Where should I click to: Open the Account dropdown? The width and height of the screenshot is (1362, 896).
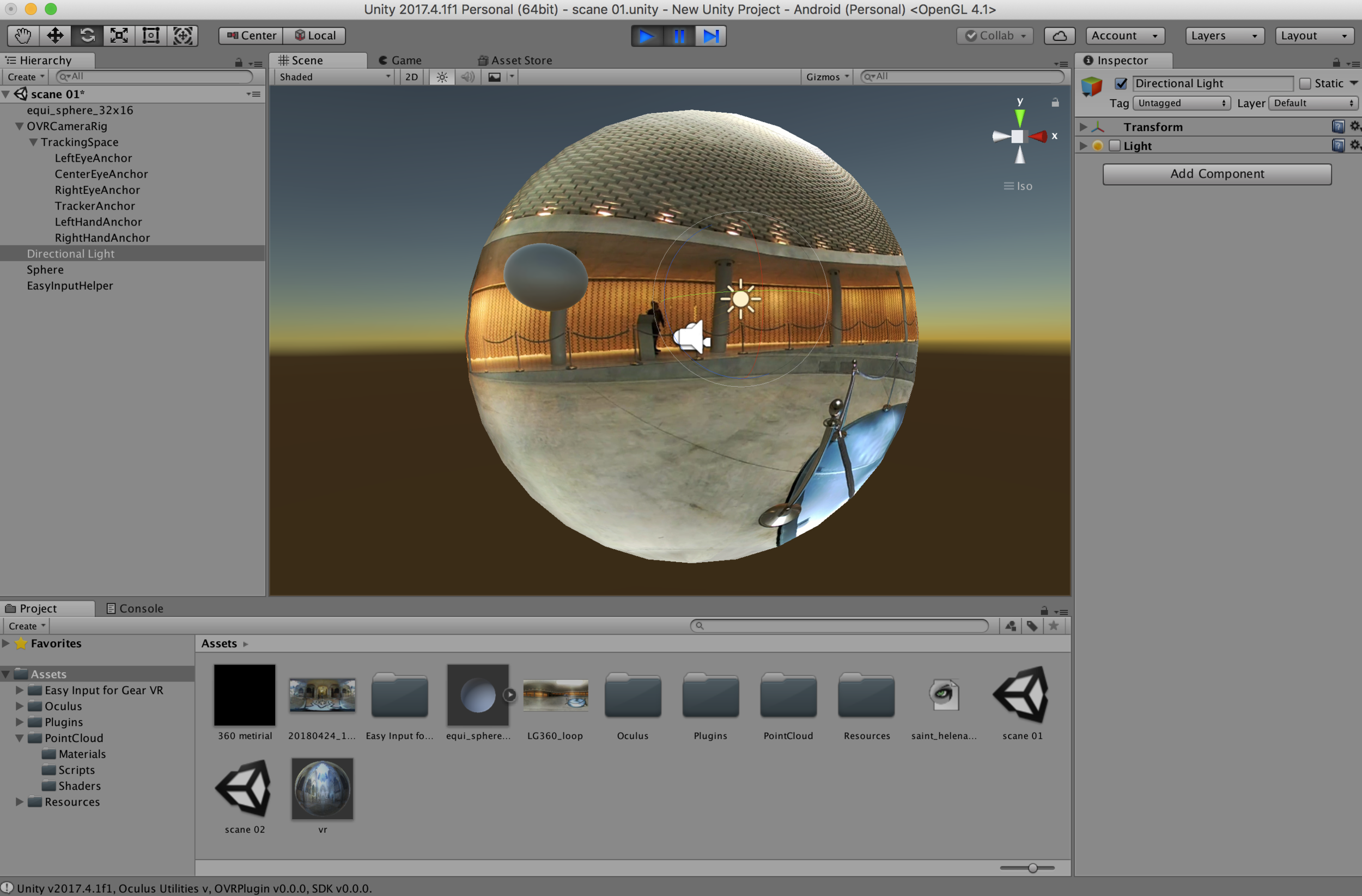tap(1124, 35)
